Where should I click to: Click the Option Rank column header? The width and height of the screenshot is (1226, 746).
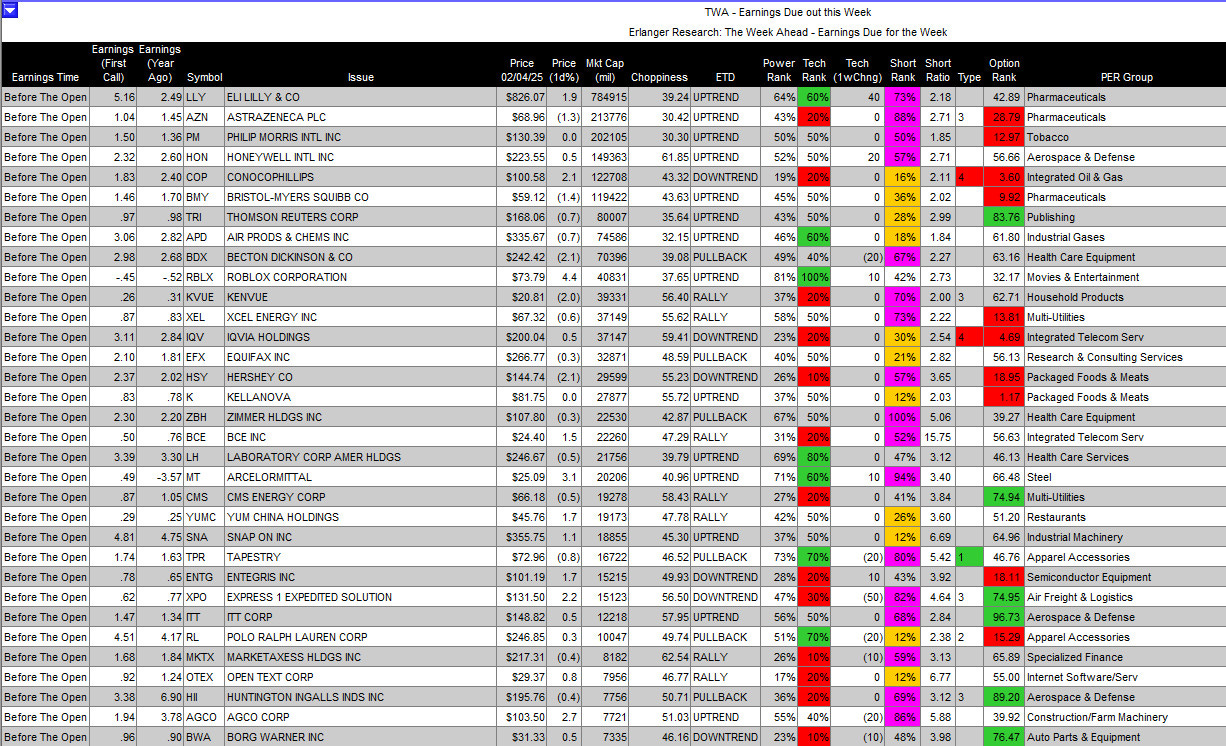coord(1004,70)
